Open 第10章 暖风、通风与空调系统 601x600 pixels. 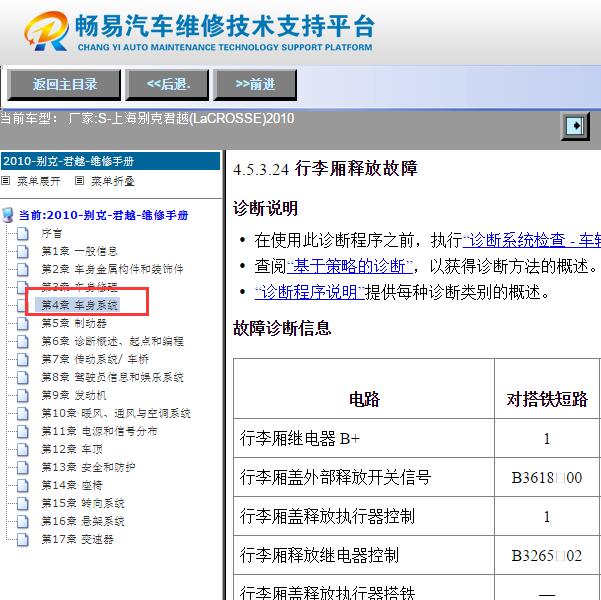click(x=116, y=413)
